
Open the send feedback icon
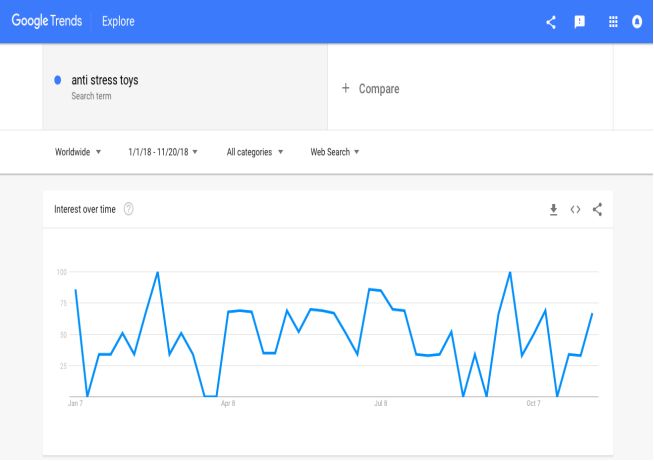579,22
